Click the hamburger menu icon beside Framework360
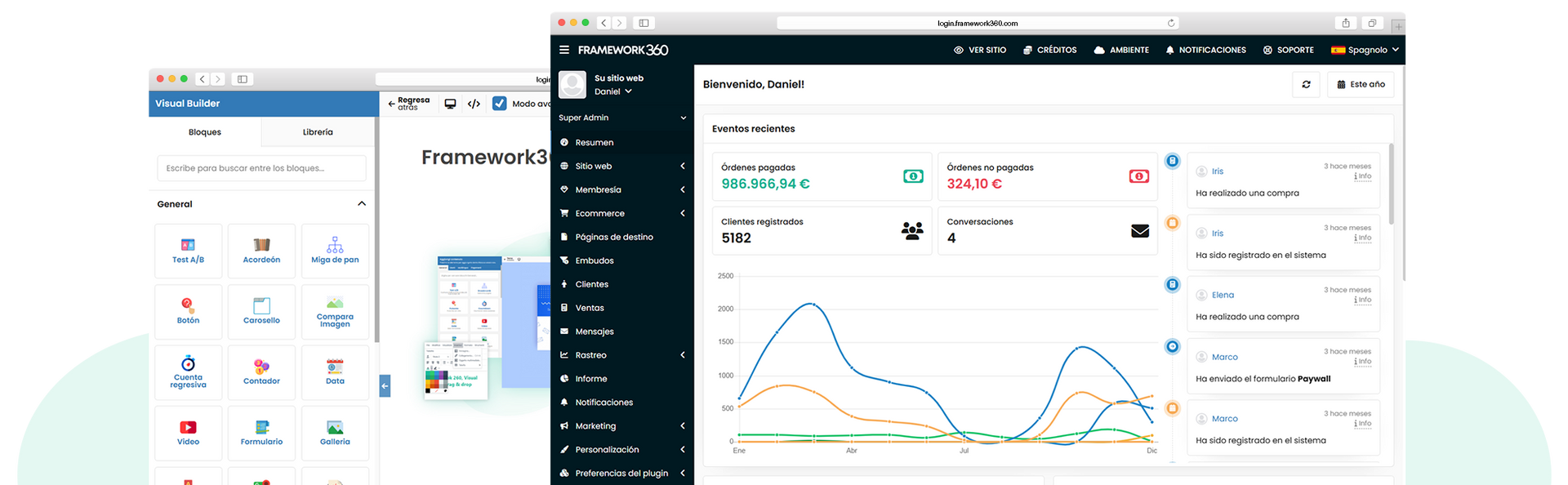The height and width of the screenshot is (485, 1568). coord(563,50)
